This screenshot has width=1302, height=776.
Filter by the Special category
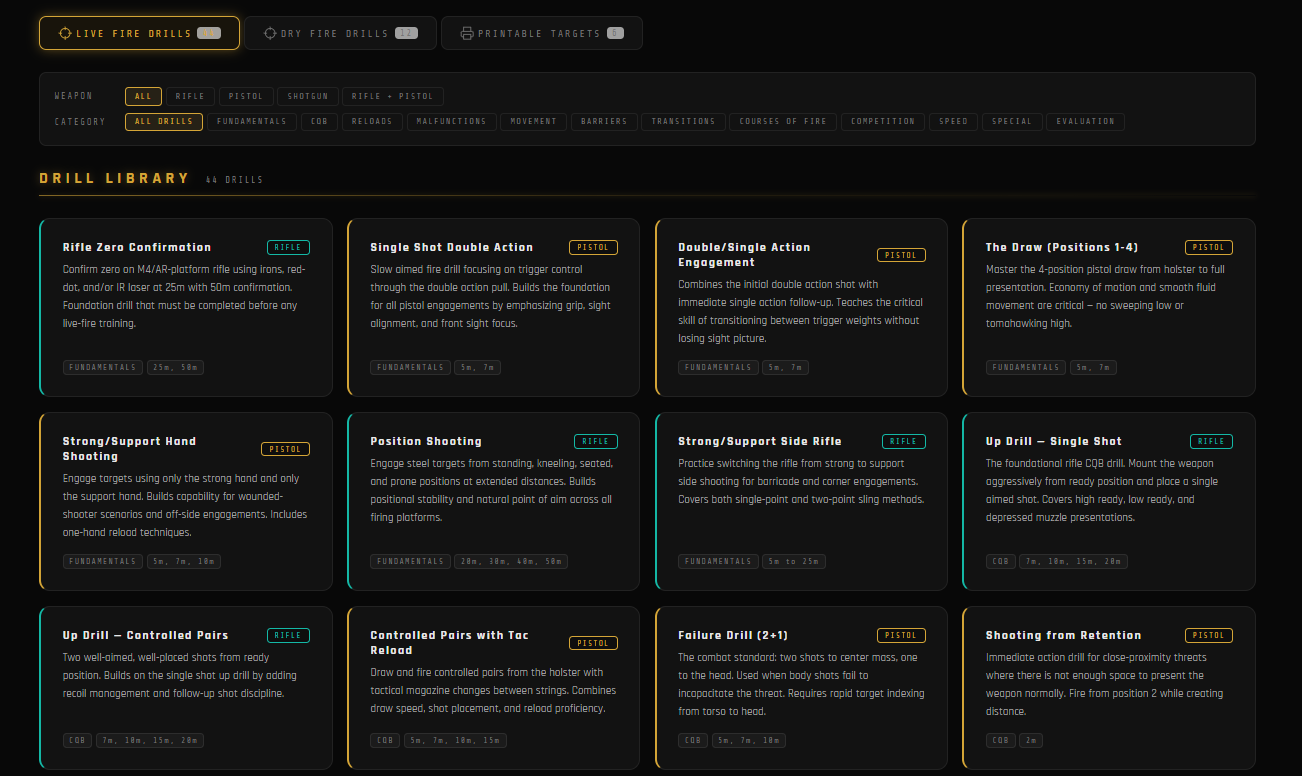(1012, 122)
